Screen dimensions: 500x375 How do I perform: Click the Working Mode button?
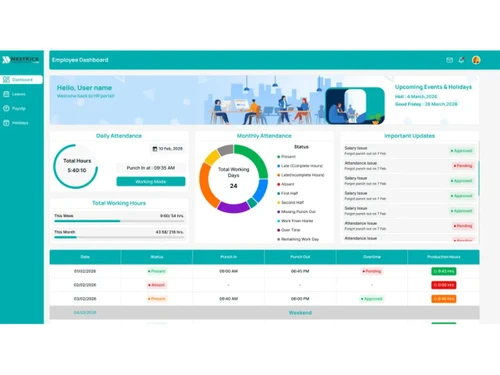coord(151,181)
